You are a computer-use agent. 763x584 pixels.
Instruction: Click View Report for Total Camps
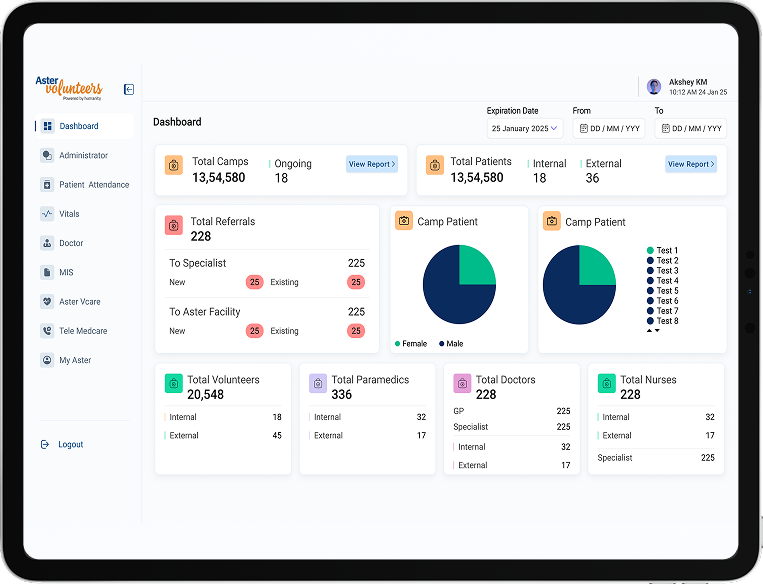point(371,164)
